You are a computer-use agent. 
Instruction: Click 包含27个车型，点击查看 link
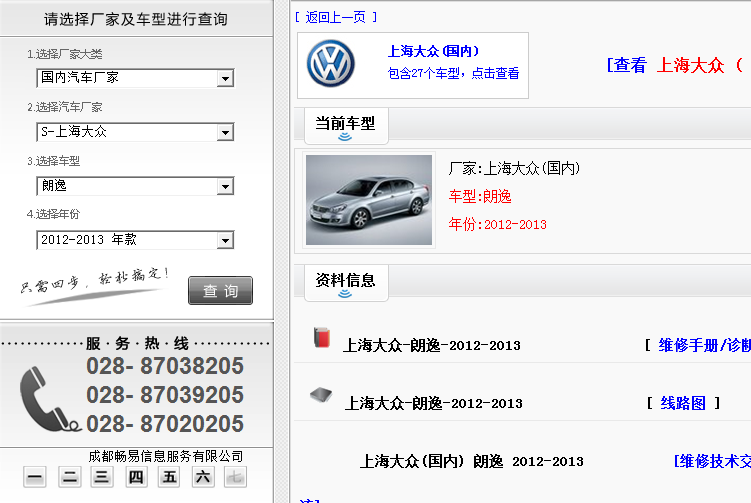[453, 73]
